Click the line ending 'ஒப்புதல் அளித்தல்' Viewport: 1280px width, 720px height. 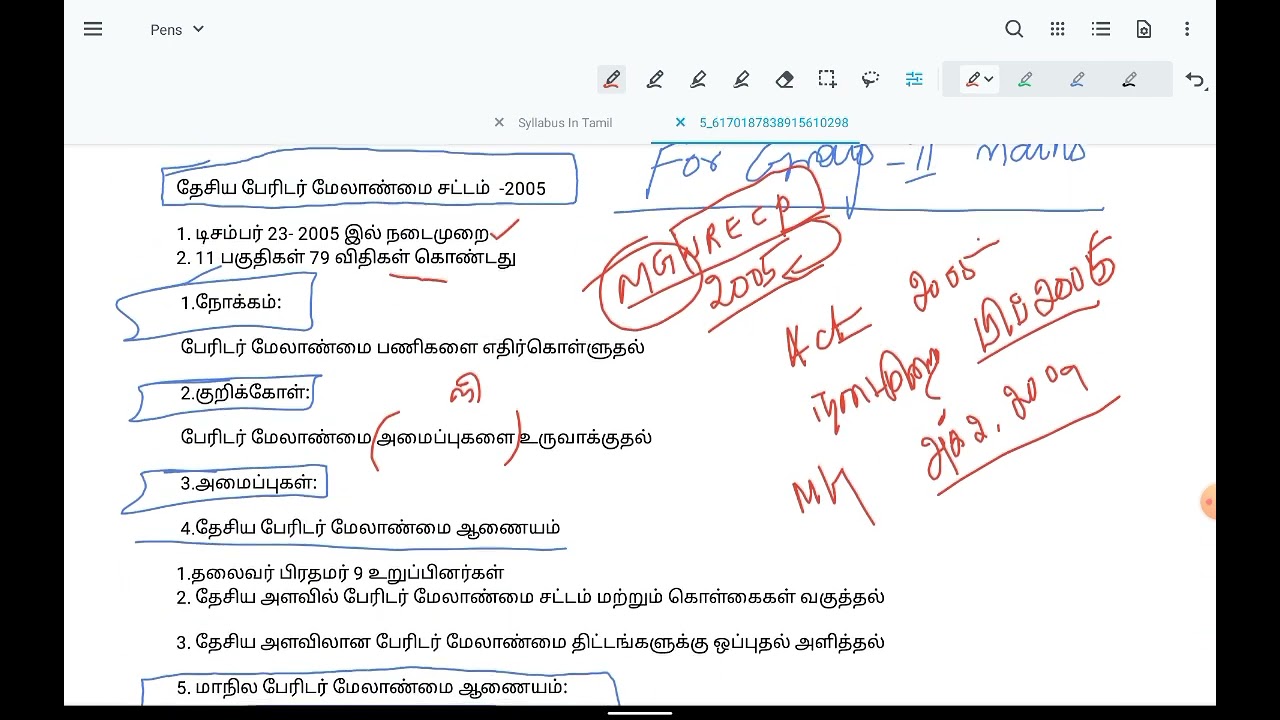coord(530,642)
